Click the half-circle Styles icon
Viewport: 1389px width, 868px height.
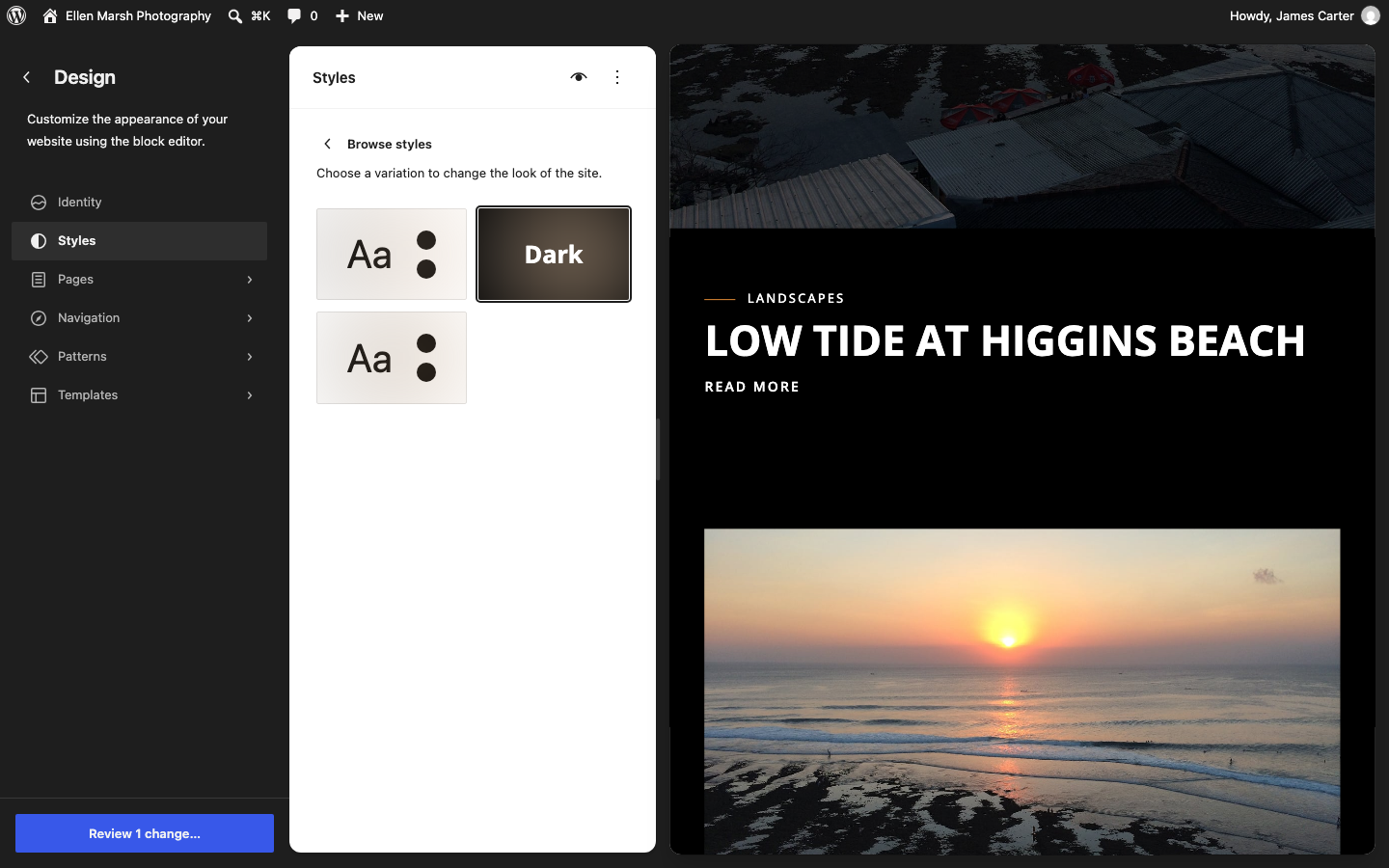point(39,241)
